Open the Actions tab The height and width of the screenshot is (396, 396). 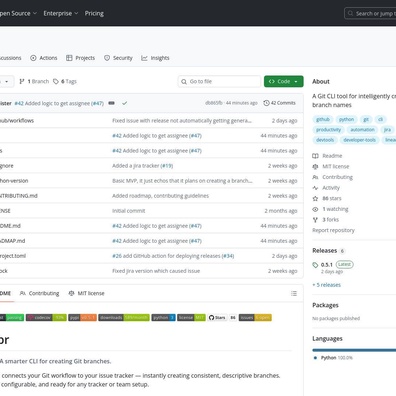coord(44,58)
